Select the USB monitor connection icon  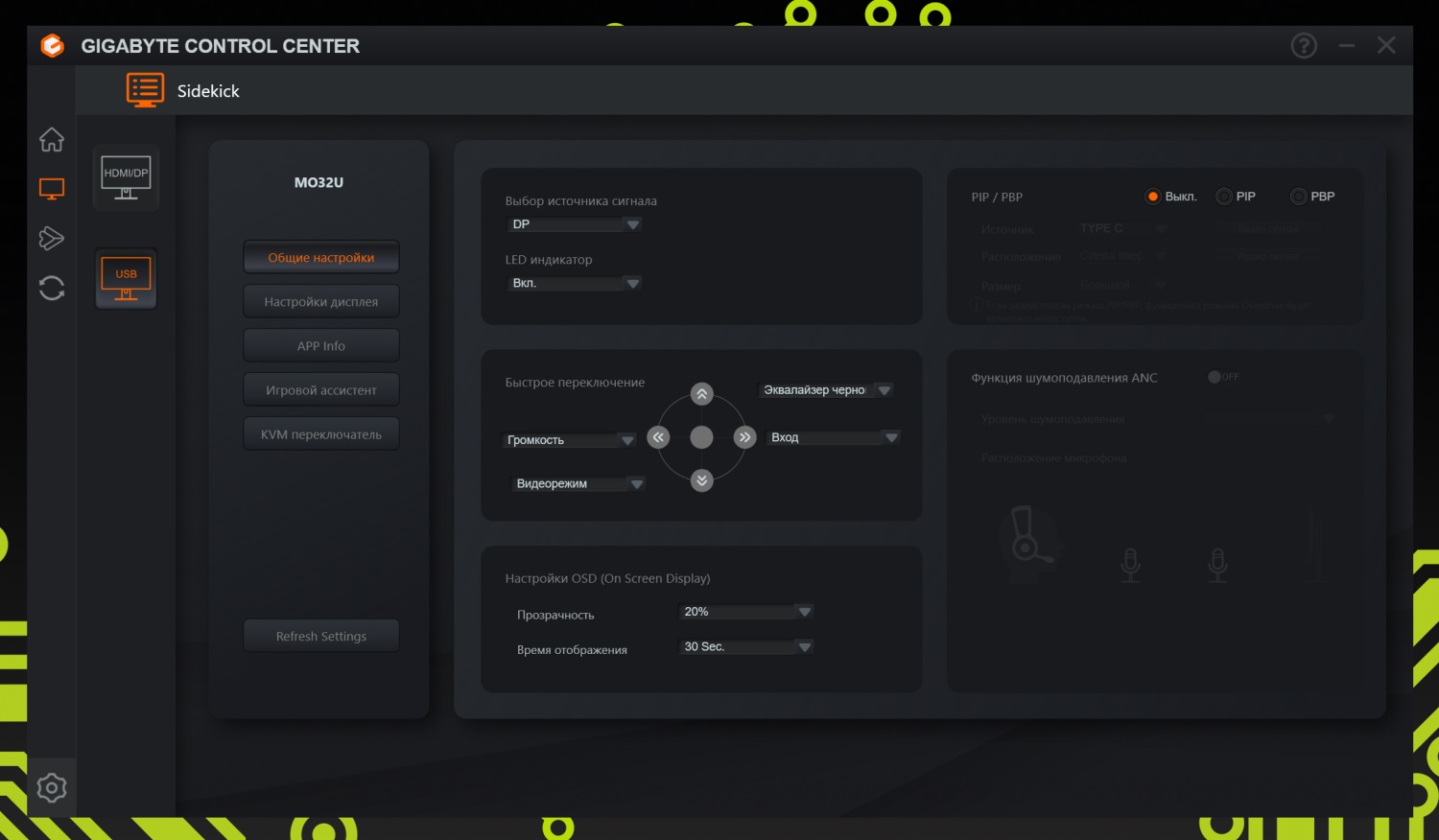[126, 279]
